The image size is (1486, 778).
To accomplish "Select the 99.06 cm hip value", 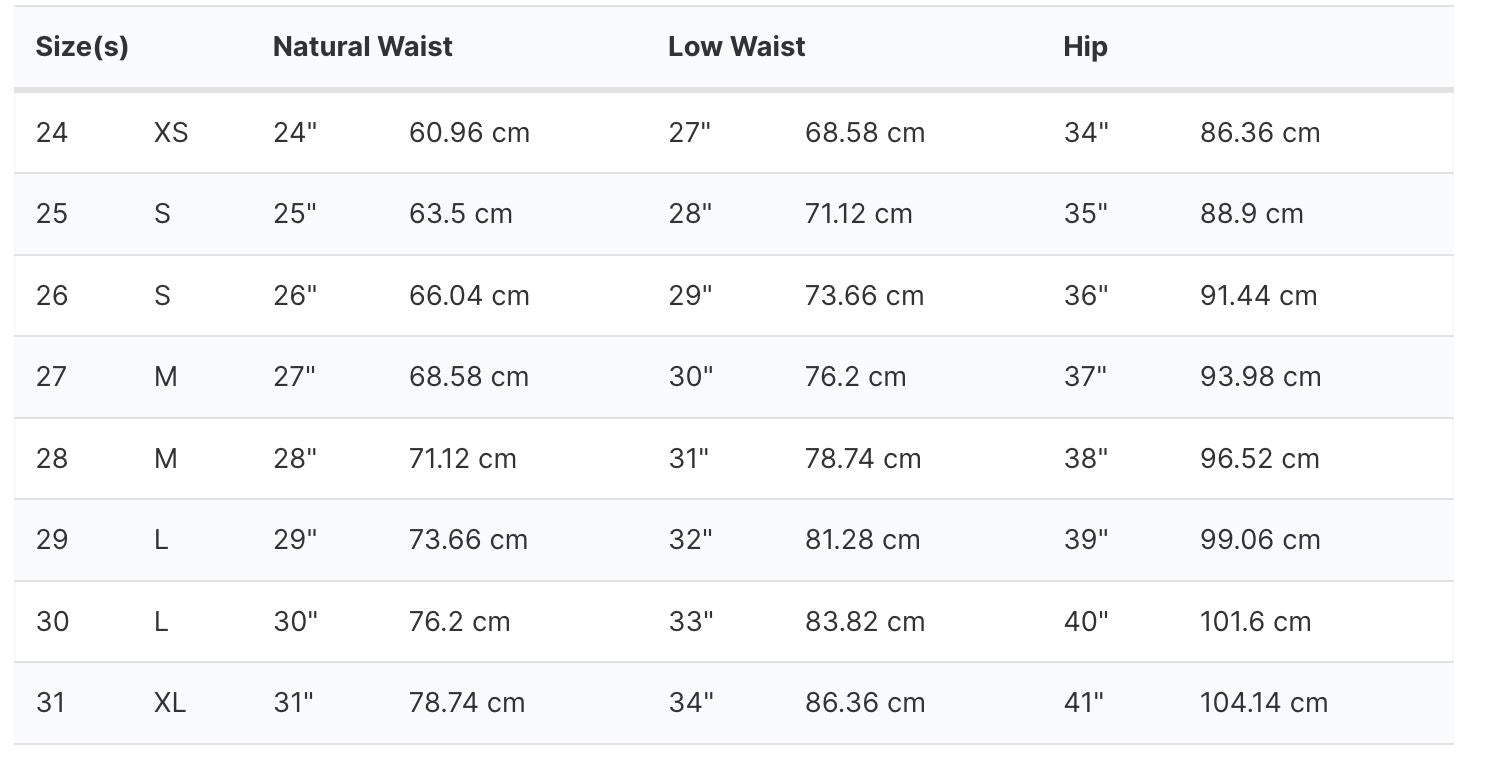I will tap(1260, 540).
